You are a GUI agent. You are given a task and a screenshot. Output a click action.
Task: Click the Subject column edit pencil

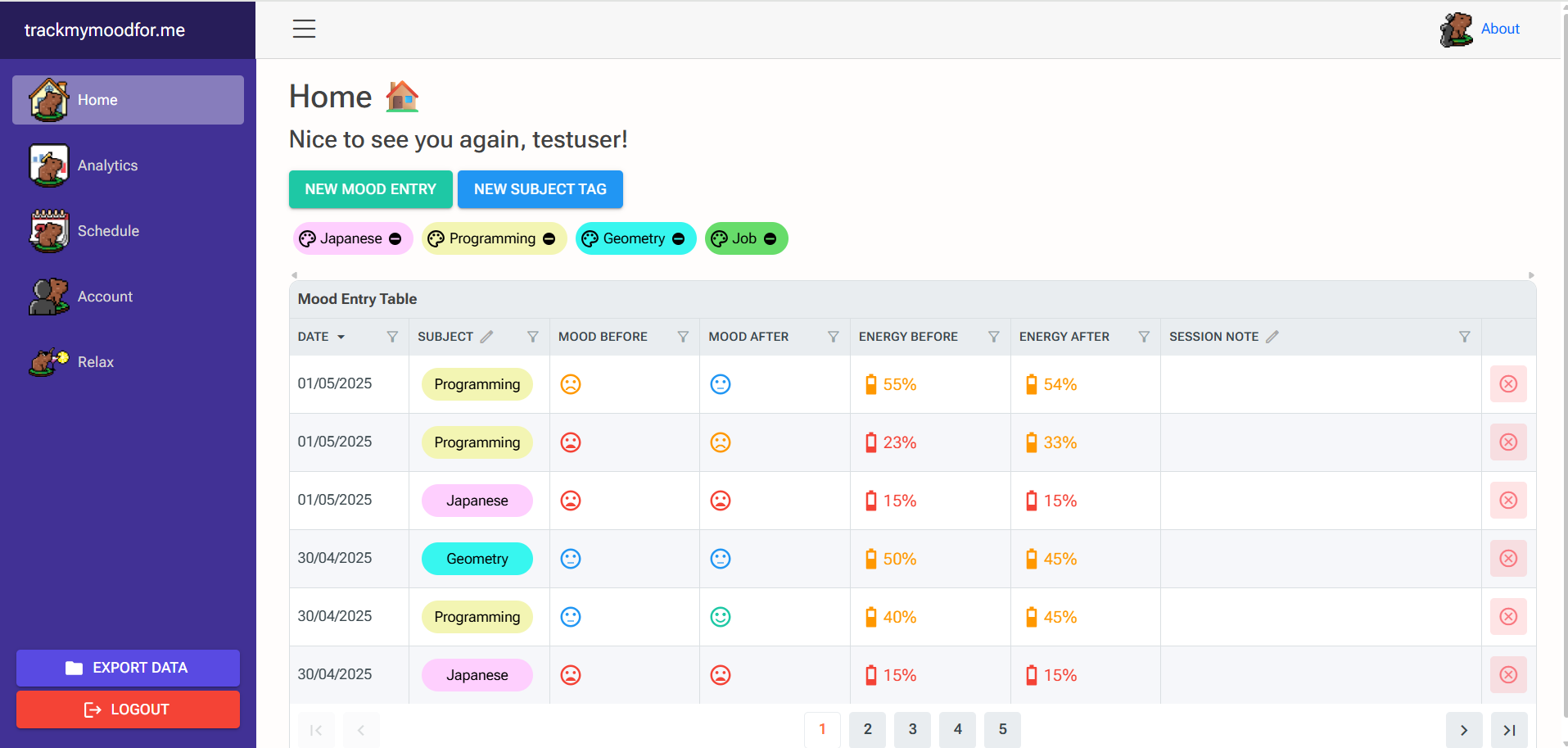click(x=486, y=337)
